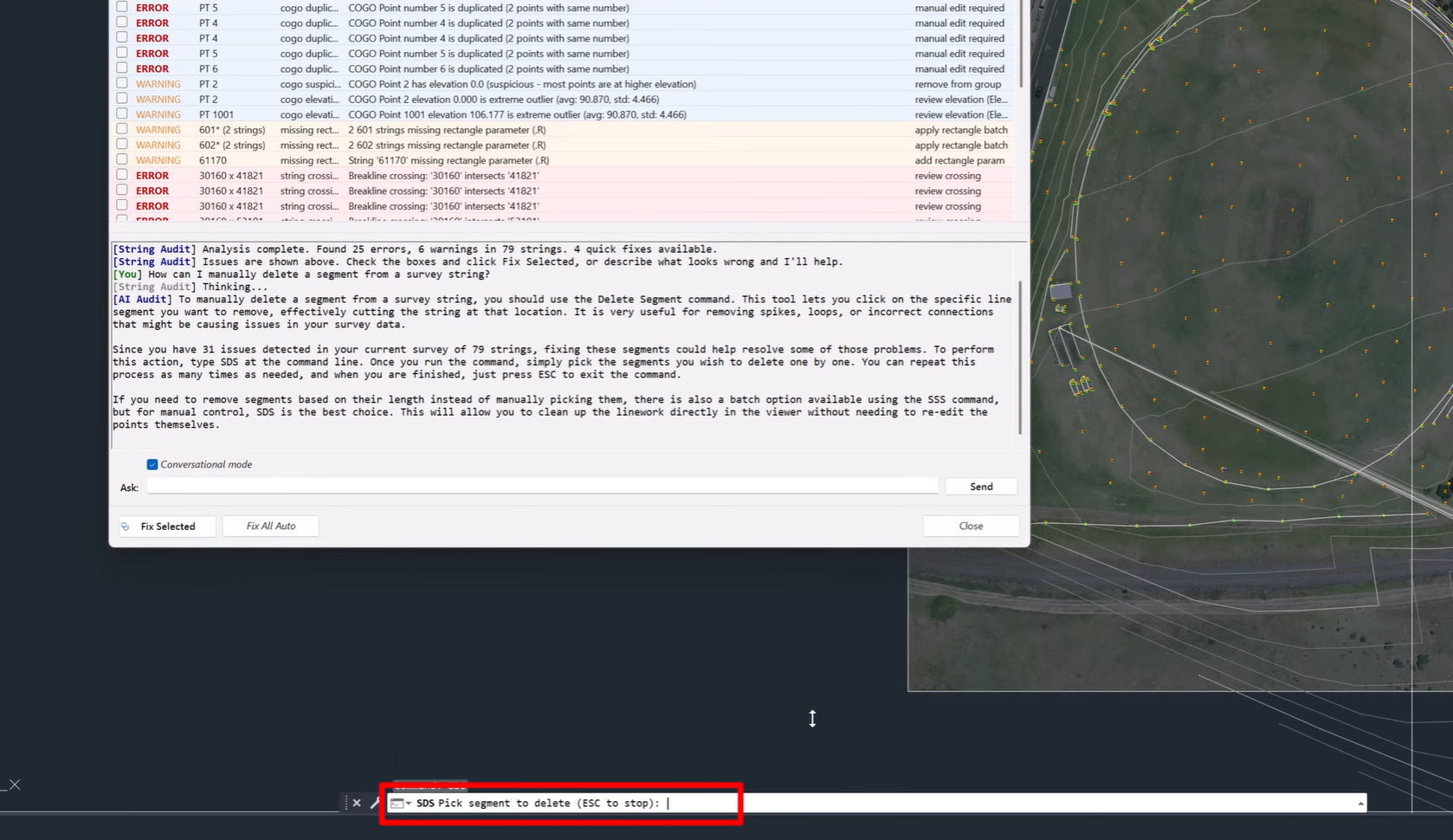Viewport: 1453px width, 840px height.
Task: Click '[String Audit] Analysis complete' log line
Action: click(415, 249)
